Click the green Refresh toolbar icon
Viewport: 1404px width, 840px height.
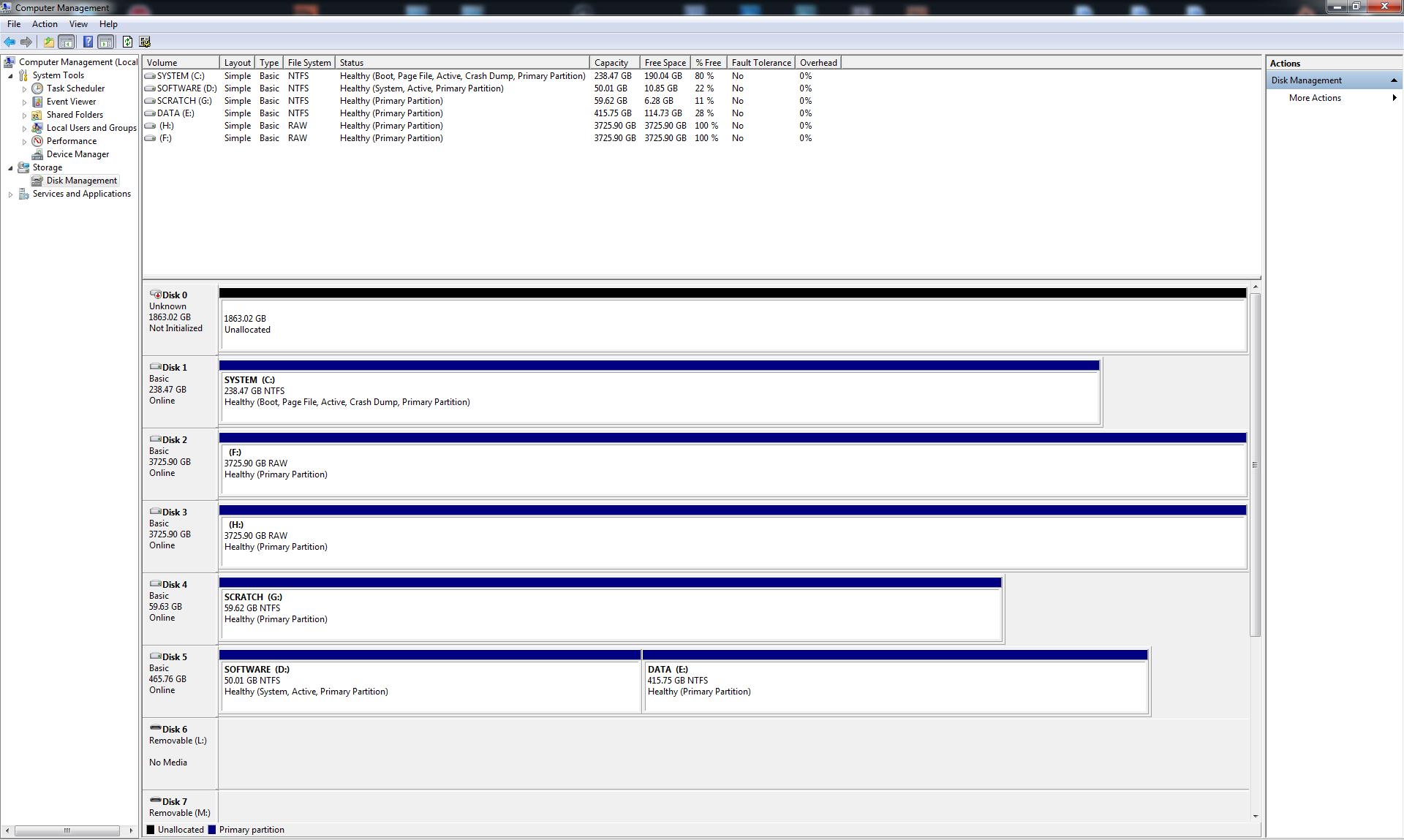[x=127, y=42]
